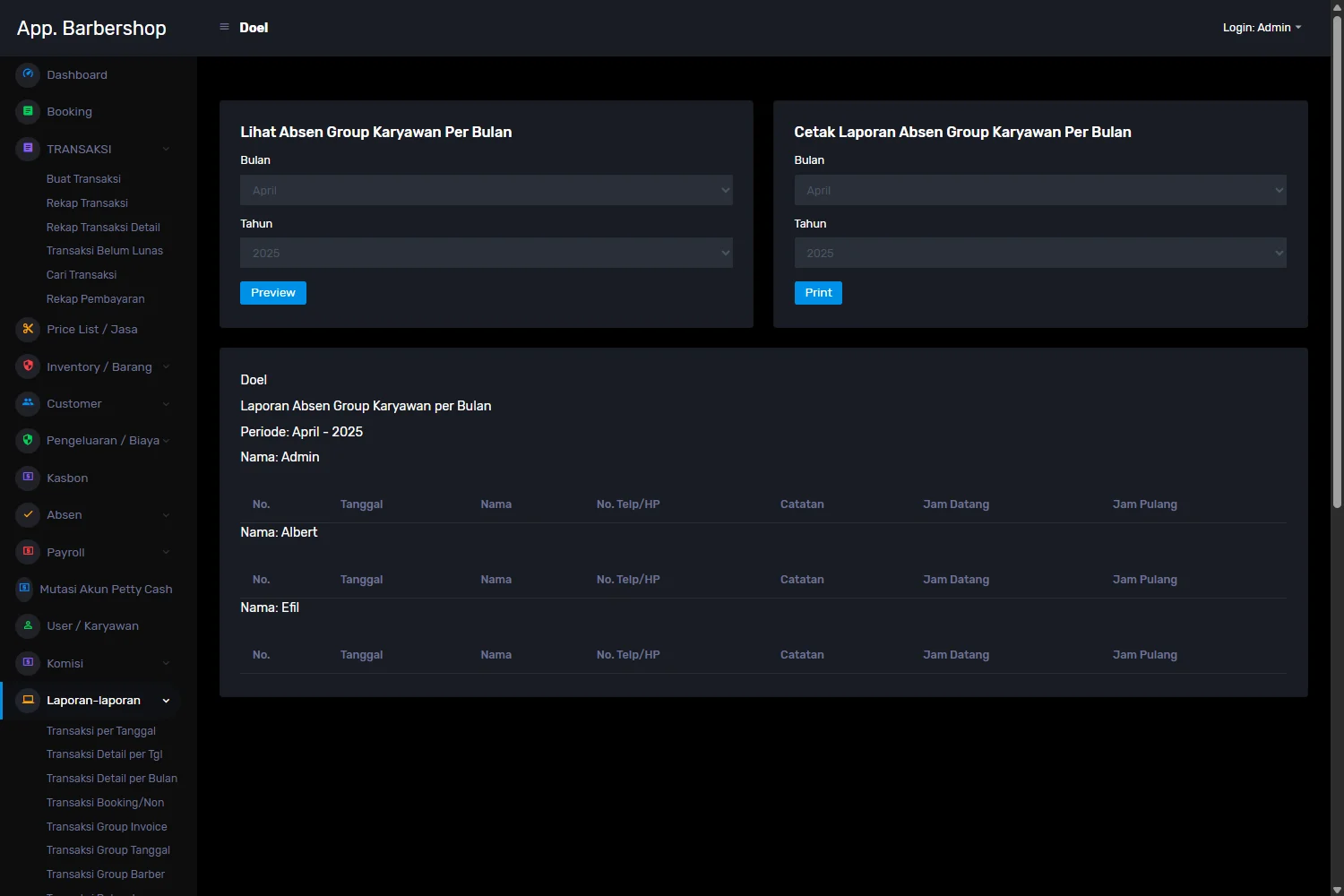Open Dashboard menu item
The height and width of the screenshot is (896, 1344).
click(x=77, y=74)
